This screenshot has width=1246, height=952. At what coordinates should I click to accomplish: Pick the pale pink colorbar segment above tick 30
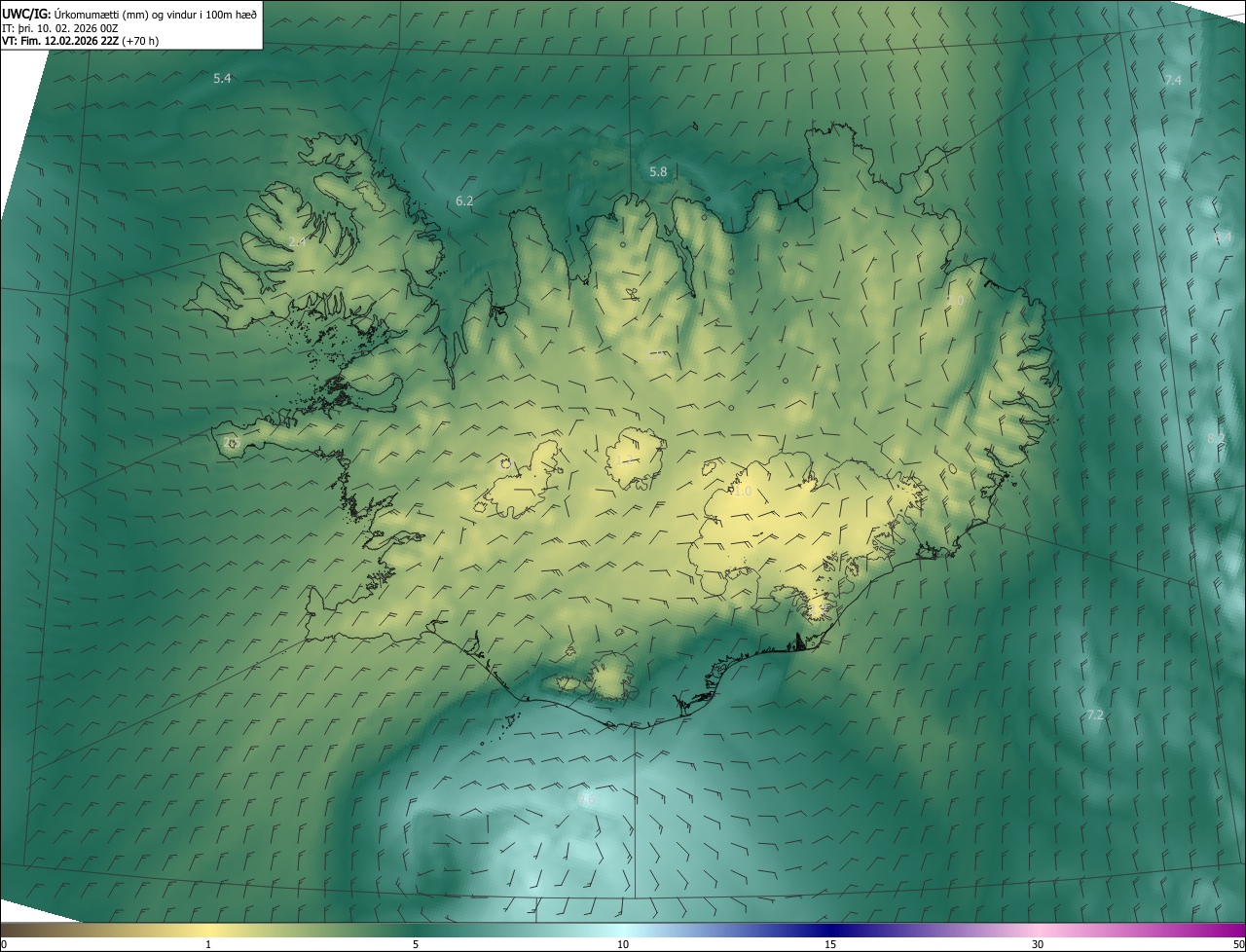pyautogui.click(x=1038, y=930)
